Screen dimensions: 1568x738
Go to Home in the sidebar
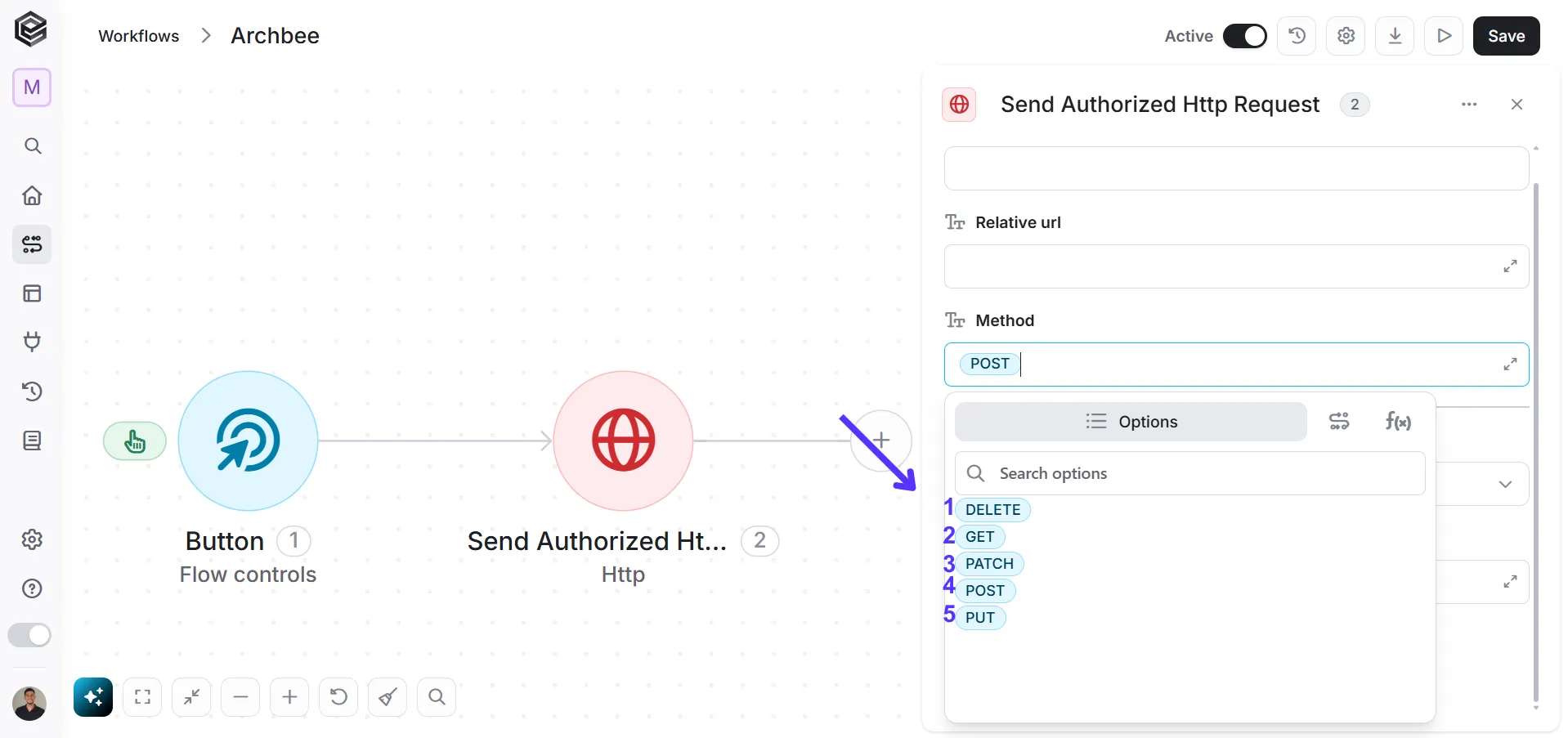(x=32, y=195)
